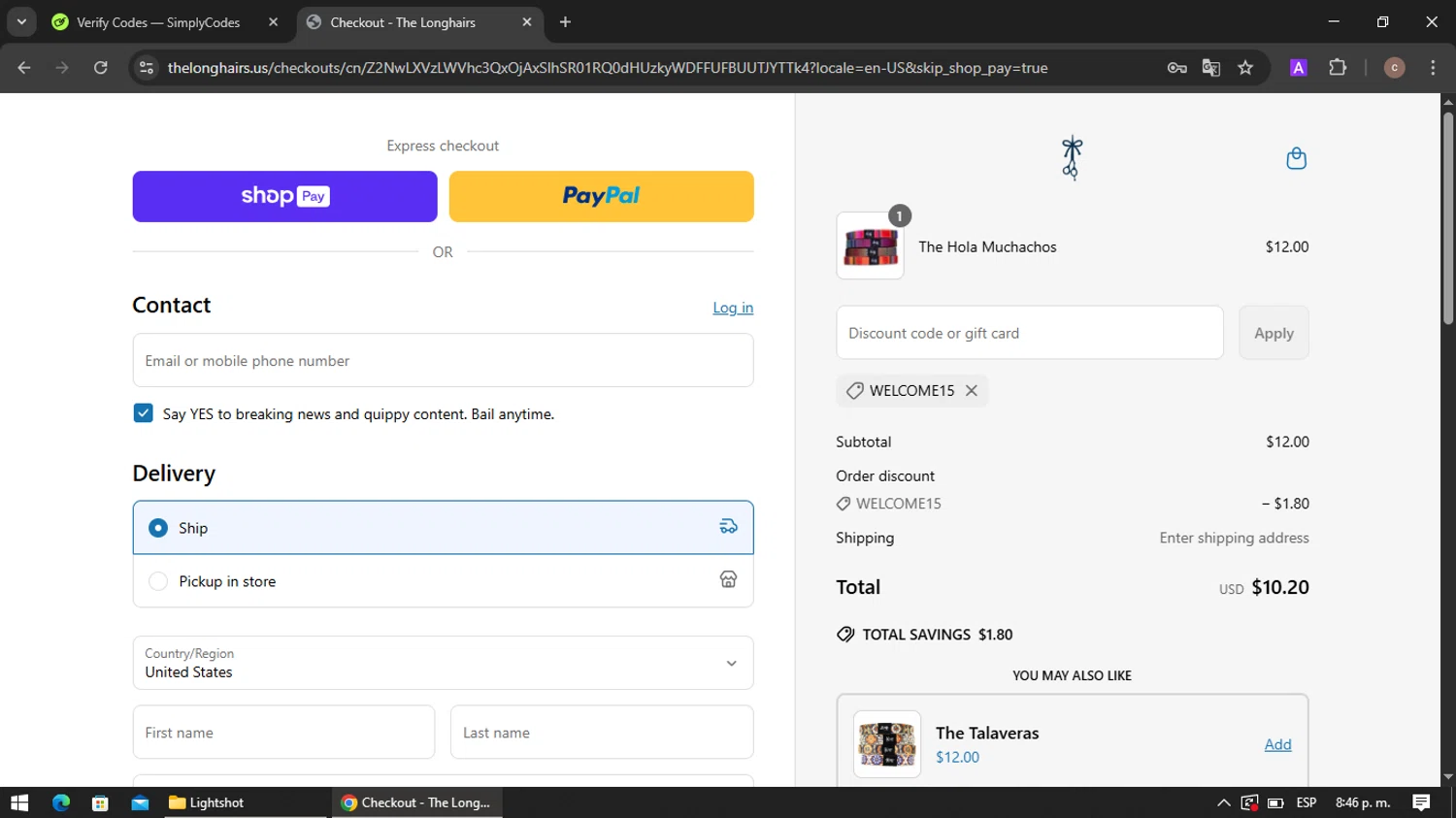1456x818 pixels.
Task: Click The Hola Muchachos product name
Action: 987,246
